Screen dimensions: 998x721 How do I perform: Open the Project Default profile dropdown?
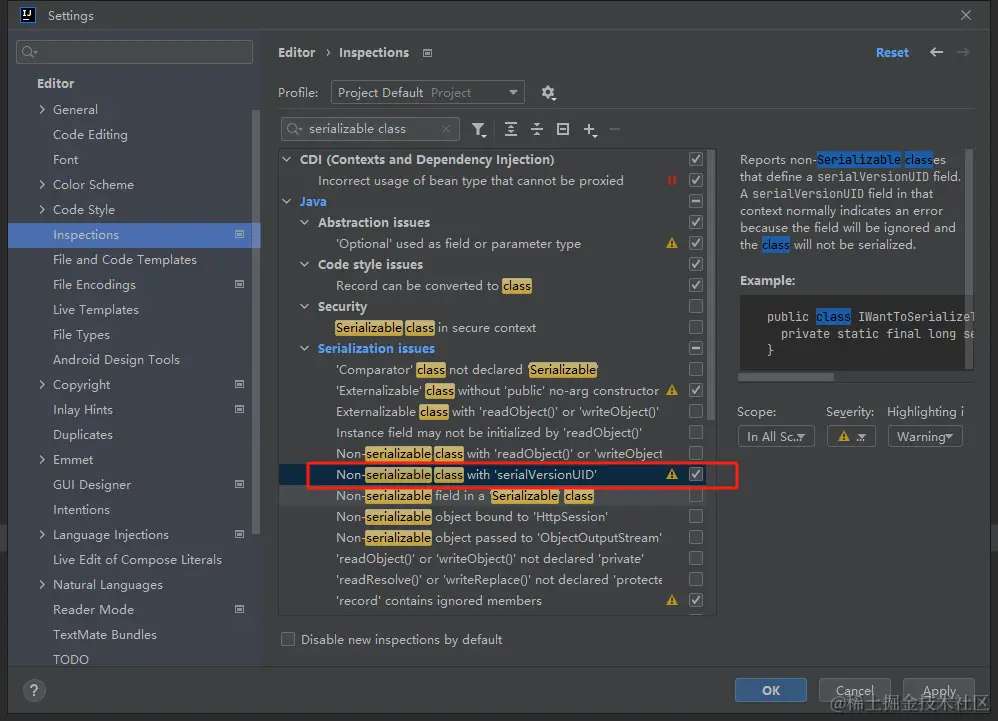pos(428,92)
